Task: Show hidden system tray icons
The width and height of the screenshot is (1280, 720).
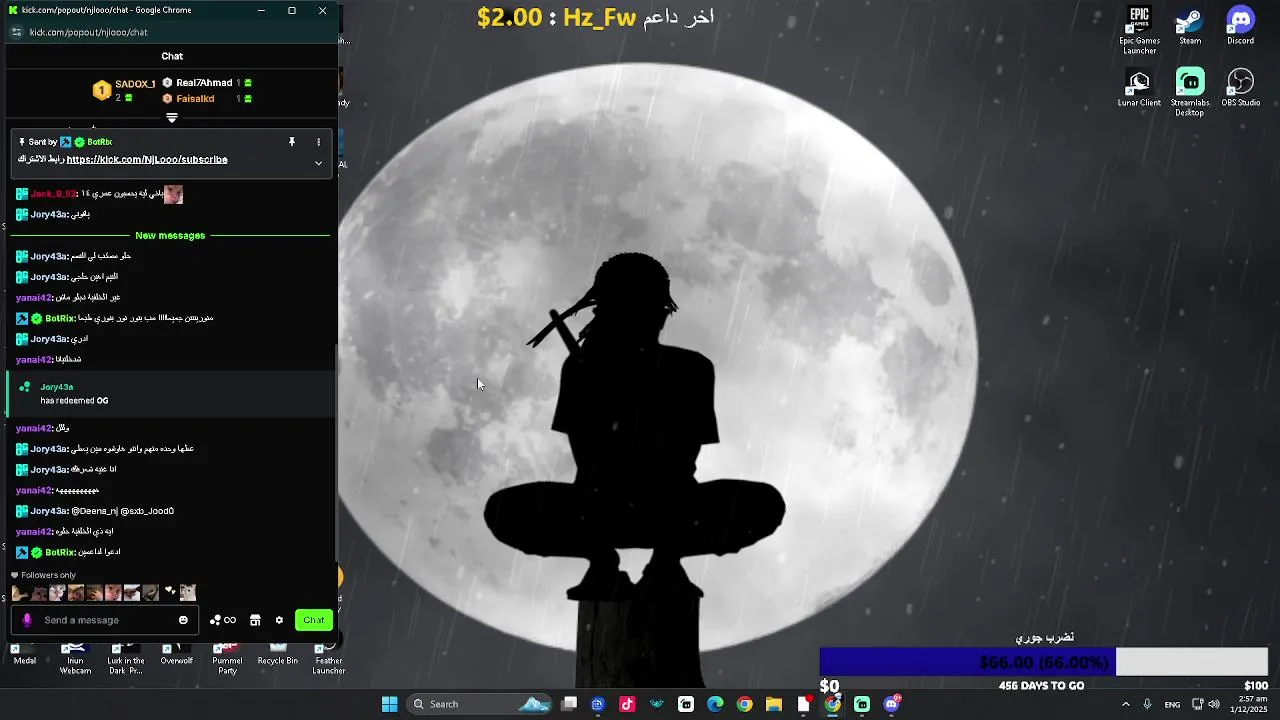Action: 1125,704
